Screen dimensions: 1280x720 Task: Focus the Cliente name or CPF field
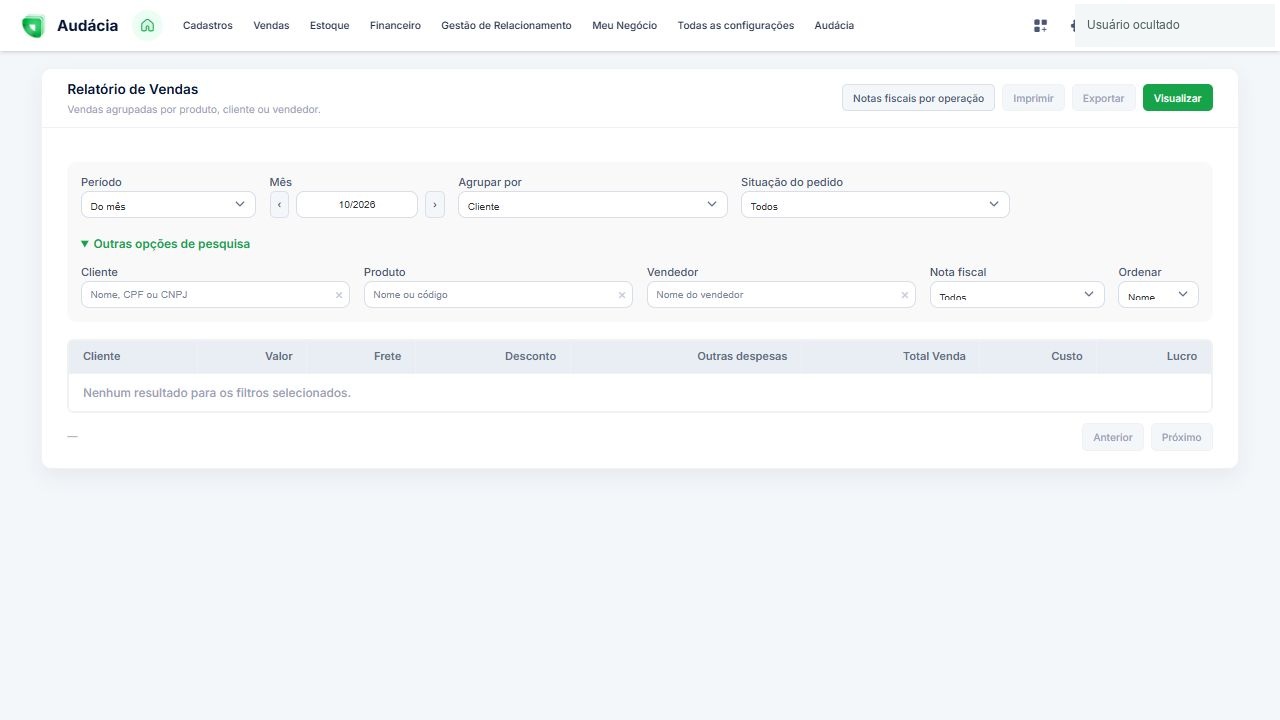tap(215, 295)
